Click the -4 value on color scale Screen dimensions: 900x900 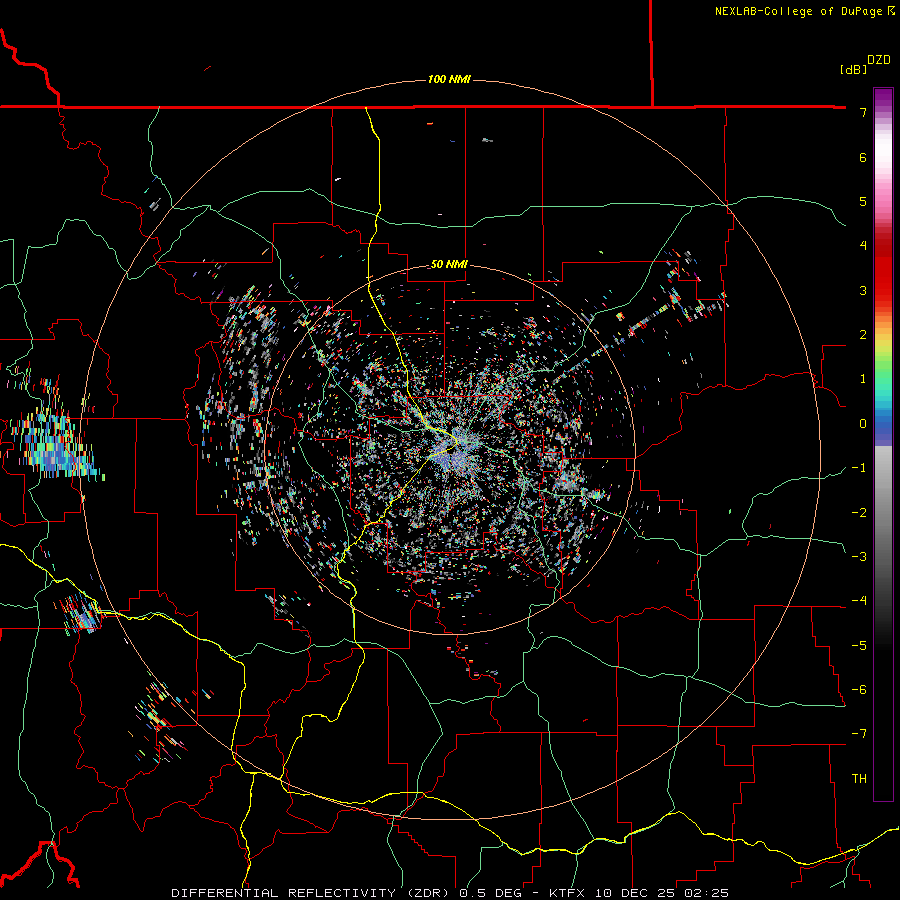(859, 601)
